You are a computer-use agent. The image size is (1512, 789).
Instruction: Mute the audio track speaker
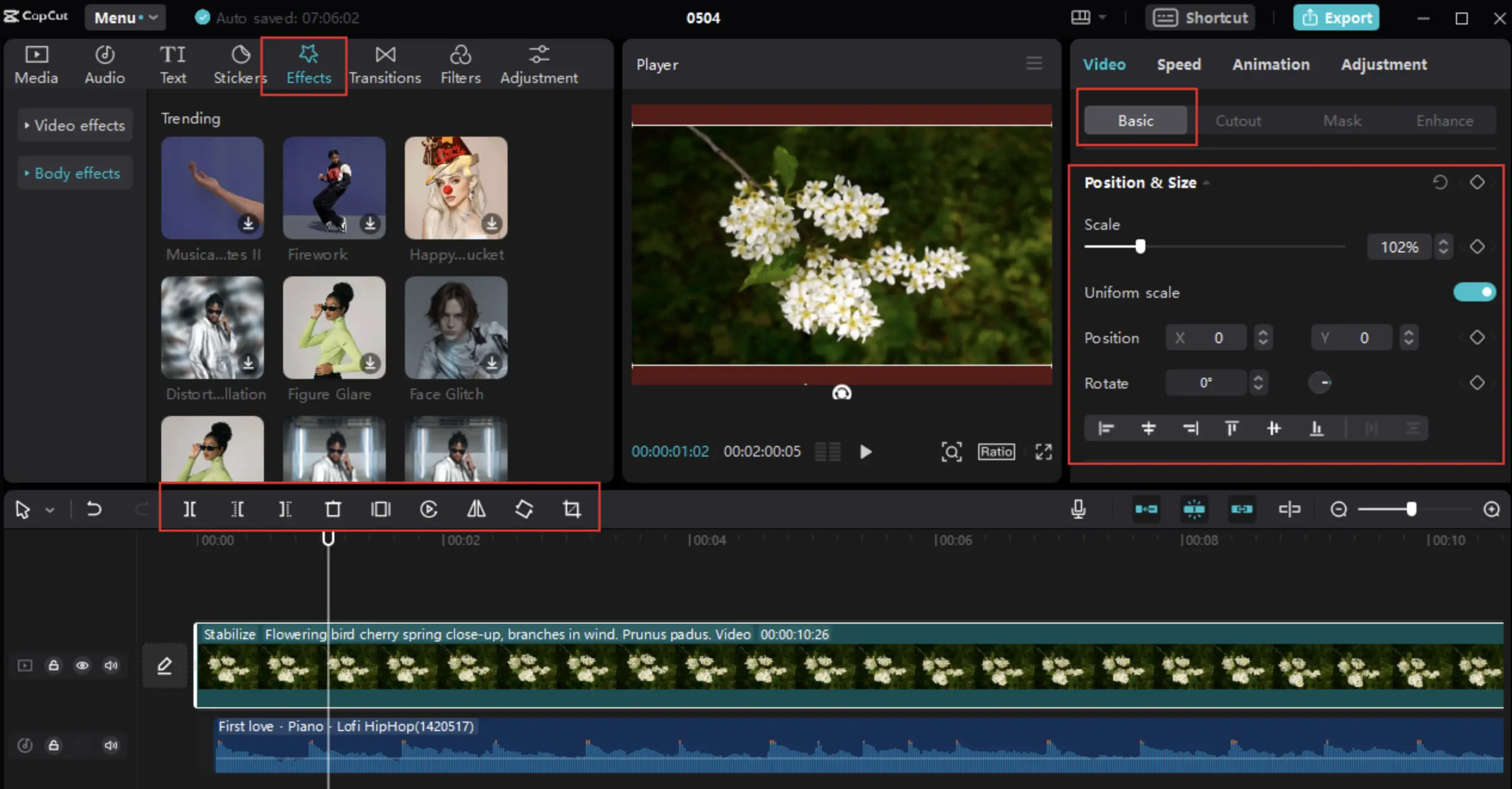[111, 745]
